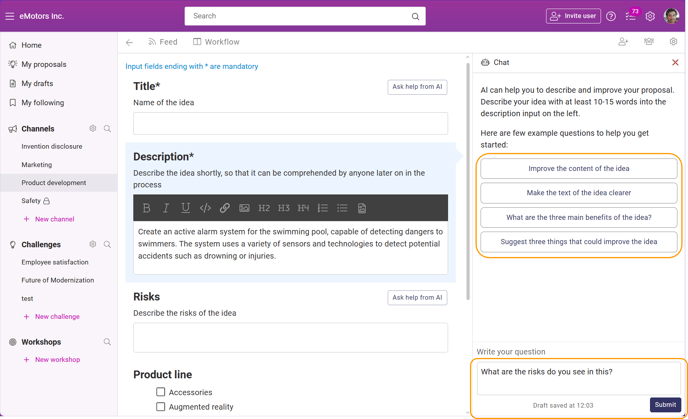Check the Accessories product line box
688x419 pixels.
point(161,392)
